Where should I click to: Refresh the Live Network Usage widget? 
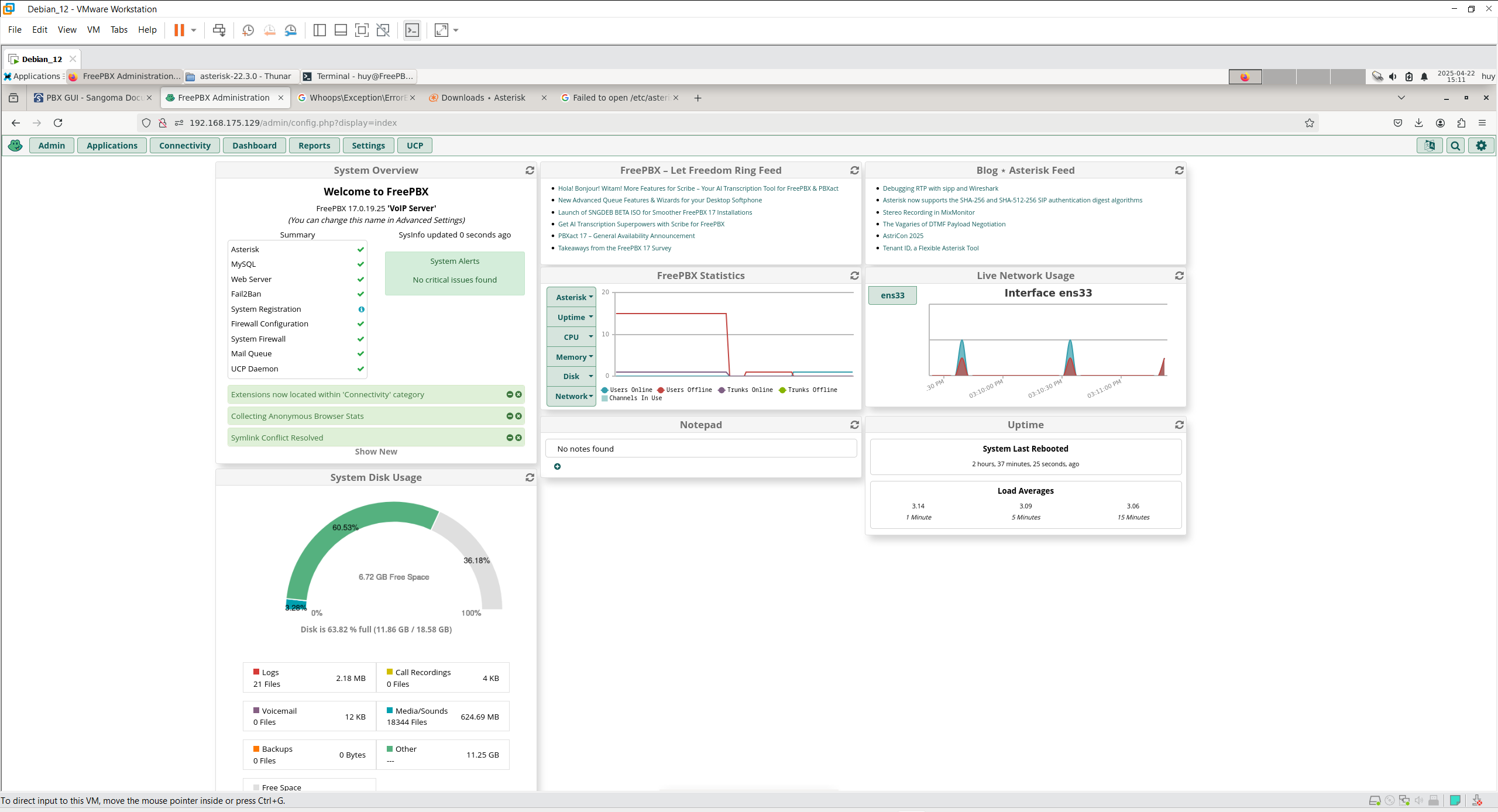[1179, 276]
